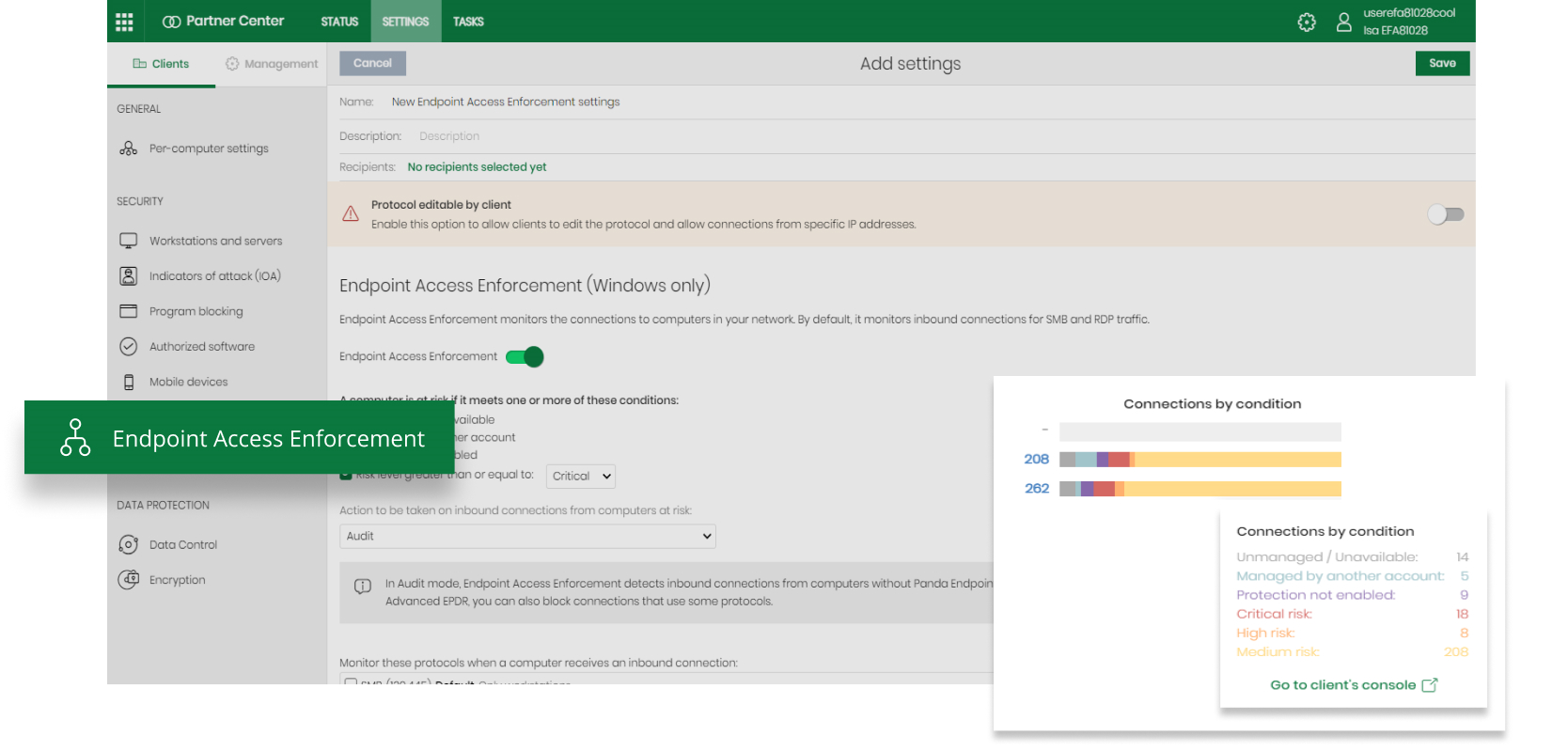
Task: Click the yellow Medium risk bar in 208 row
Action: click(1238, 460)
